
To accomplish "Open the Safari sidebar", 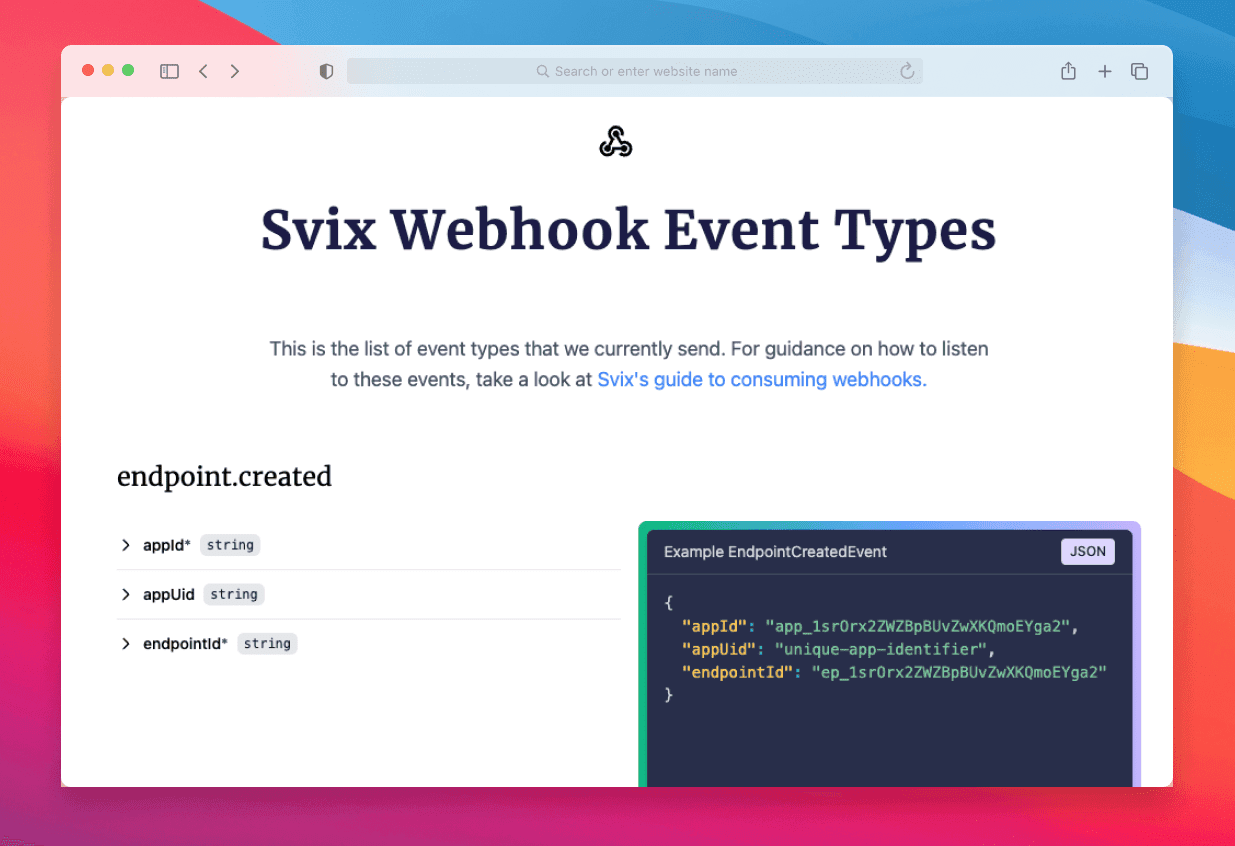I will 169,71.
